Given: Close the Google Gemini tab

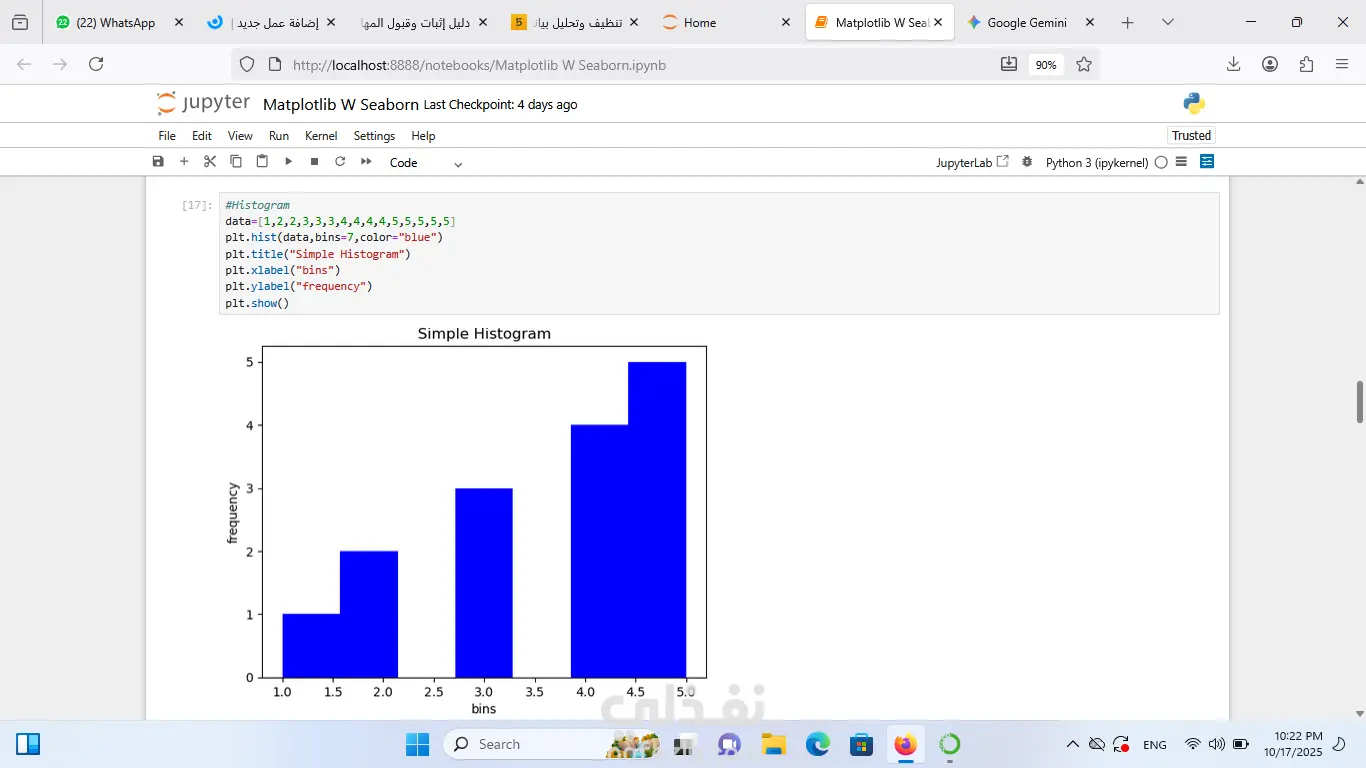Looking at the screenshot, I should tap(1089, 22).
